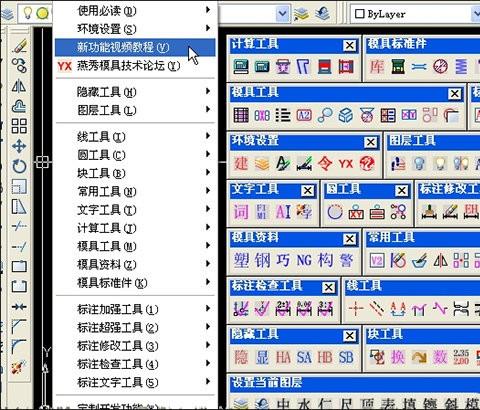Click the circle icon in 圆工具 toolbar

pyautogui.click(x=335, y=212)
